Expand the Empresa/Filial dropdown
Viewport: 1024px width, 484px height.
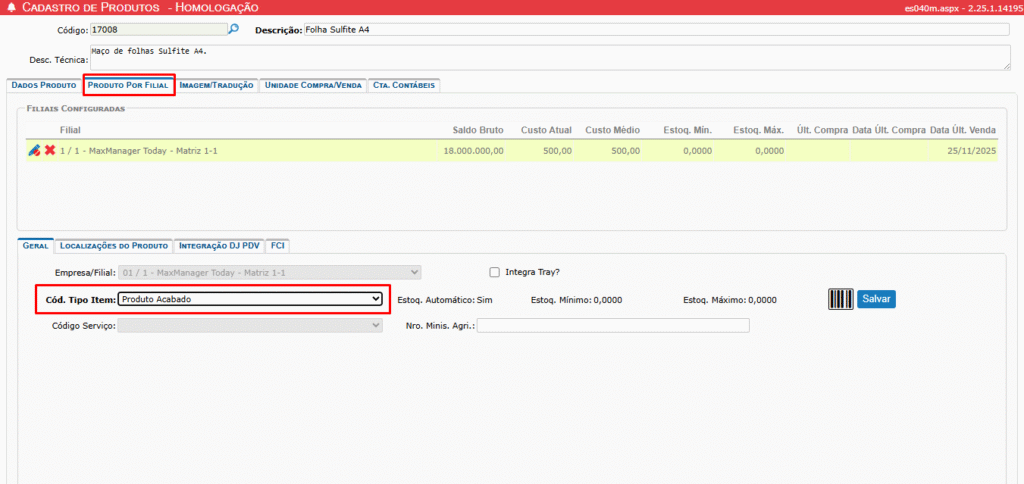269,272
